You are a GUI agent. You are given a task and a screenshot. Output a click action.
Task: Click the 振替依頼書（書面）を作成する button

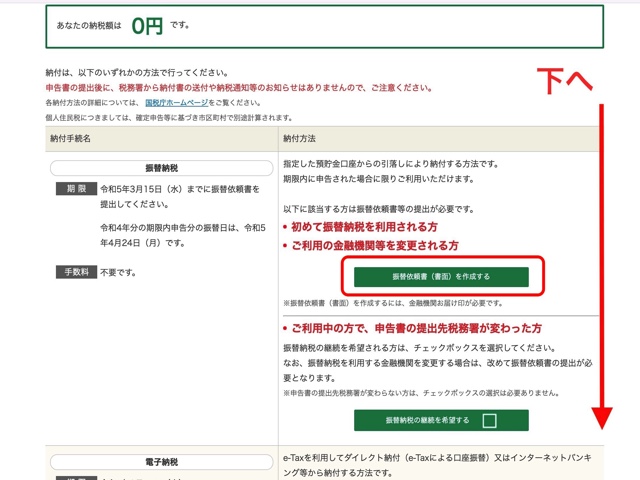click(x=441, y=276)
